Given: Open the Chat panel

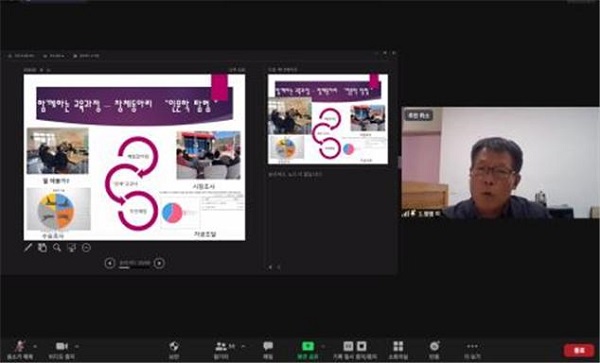Looking at the screenshot, I should click(268, 350).
